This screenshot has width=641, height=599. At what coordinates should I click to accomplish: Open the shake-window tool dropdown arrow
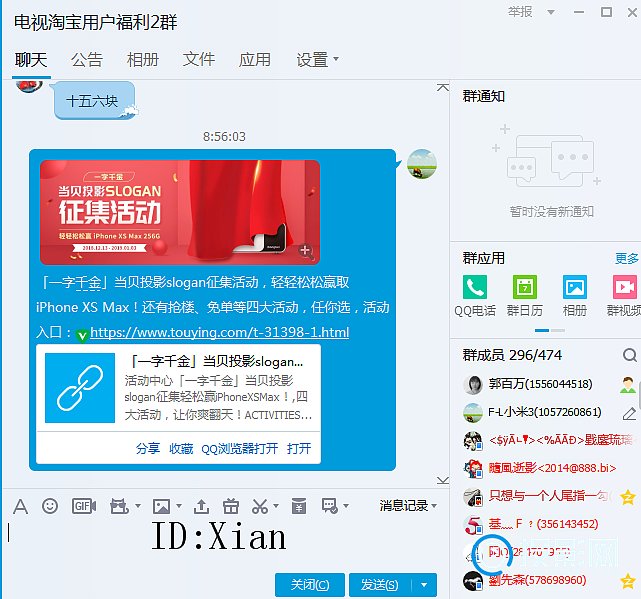coord(138,506)
